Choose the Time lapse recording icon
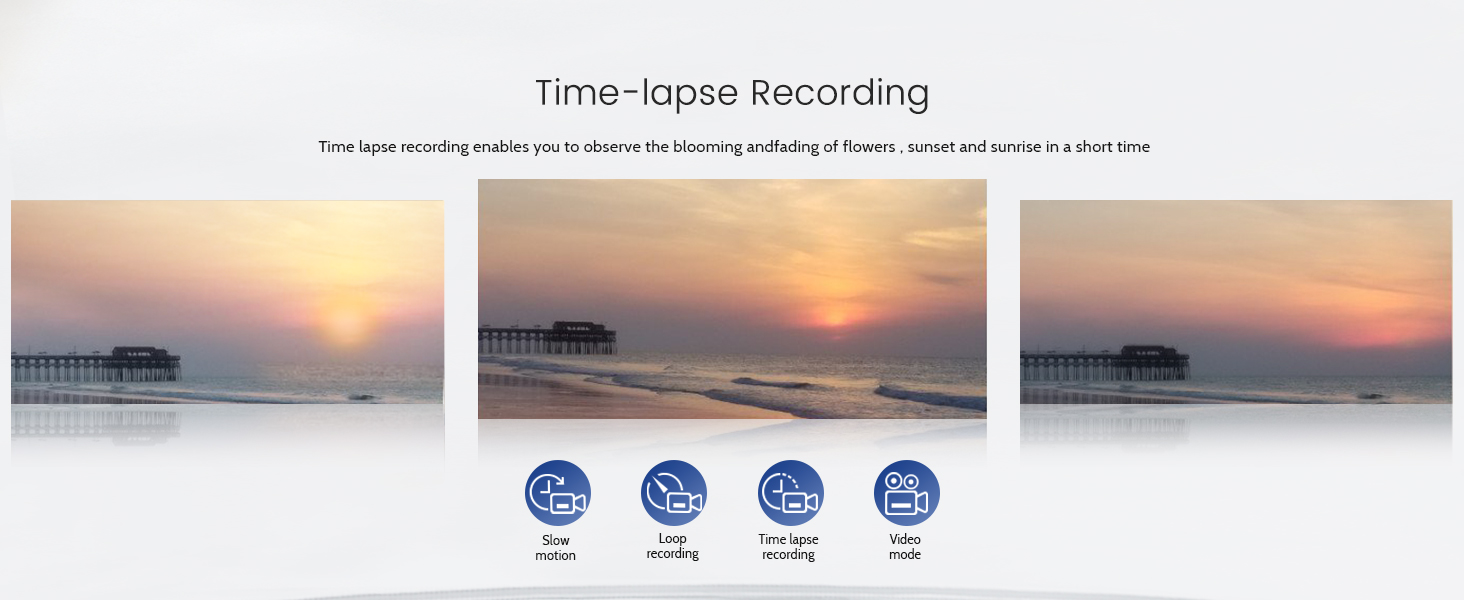The width and height of the screenshot is (1464, 600). [790, 493]
